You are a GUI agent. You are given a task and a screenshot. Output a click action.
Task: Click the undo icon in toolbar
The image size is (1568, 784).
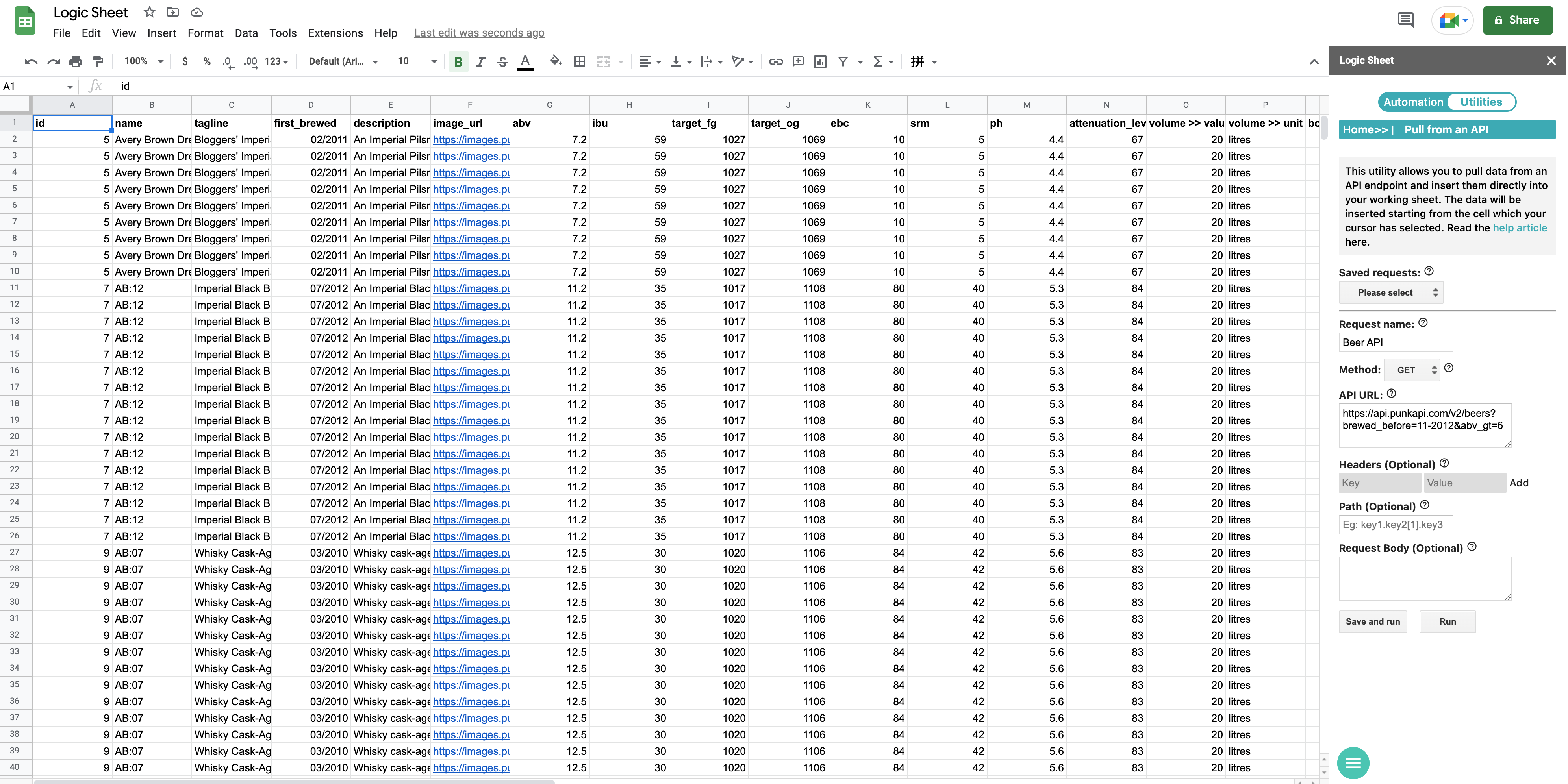click(x=31, y=61)
